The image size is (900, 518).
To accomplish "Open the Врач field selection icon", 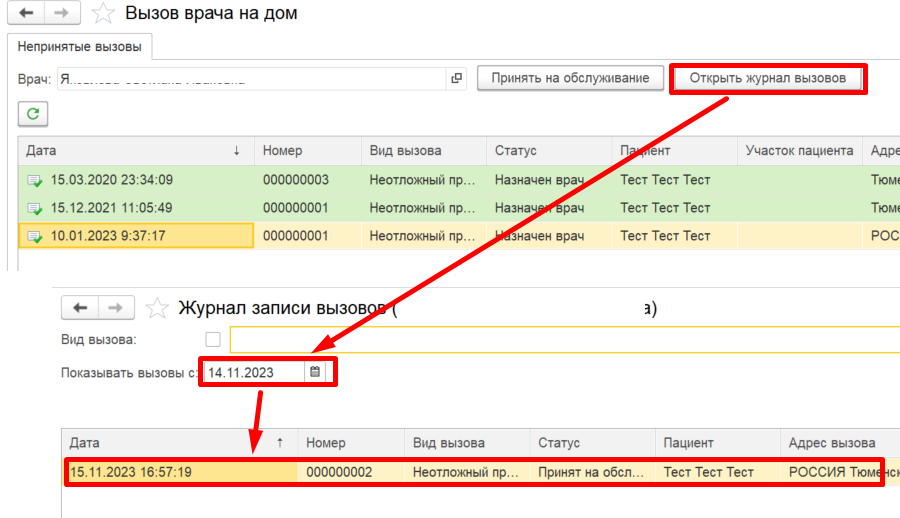I will point(457,78).
